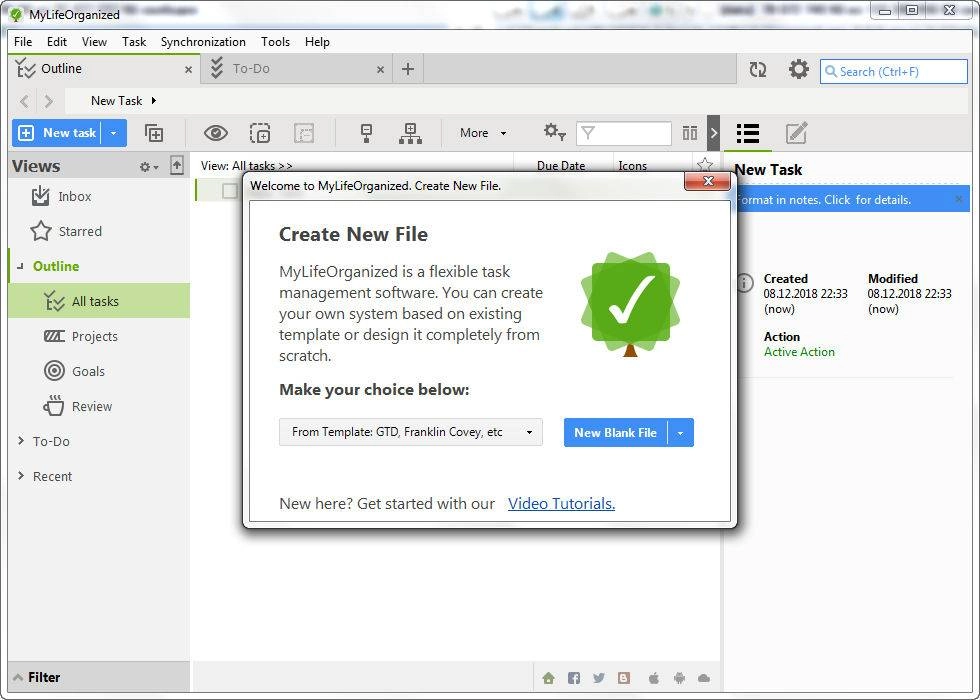980x700 pixels.
Task: Close the Outline tab
Action: 188,70
